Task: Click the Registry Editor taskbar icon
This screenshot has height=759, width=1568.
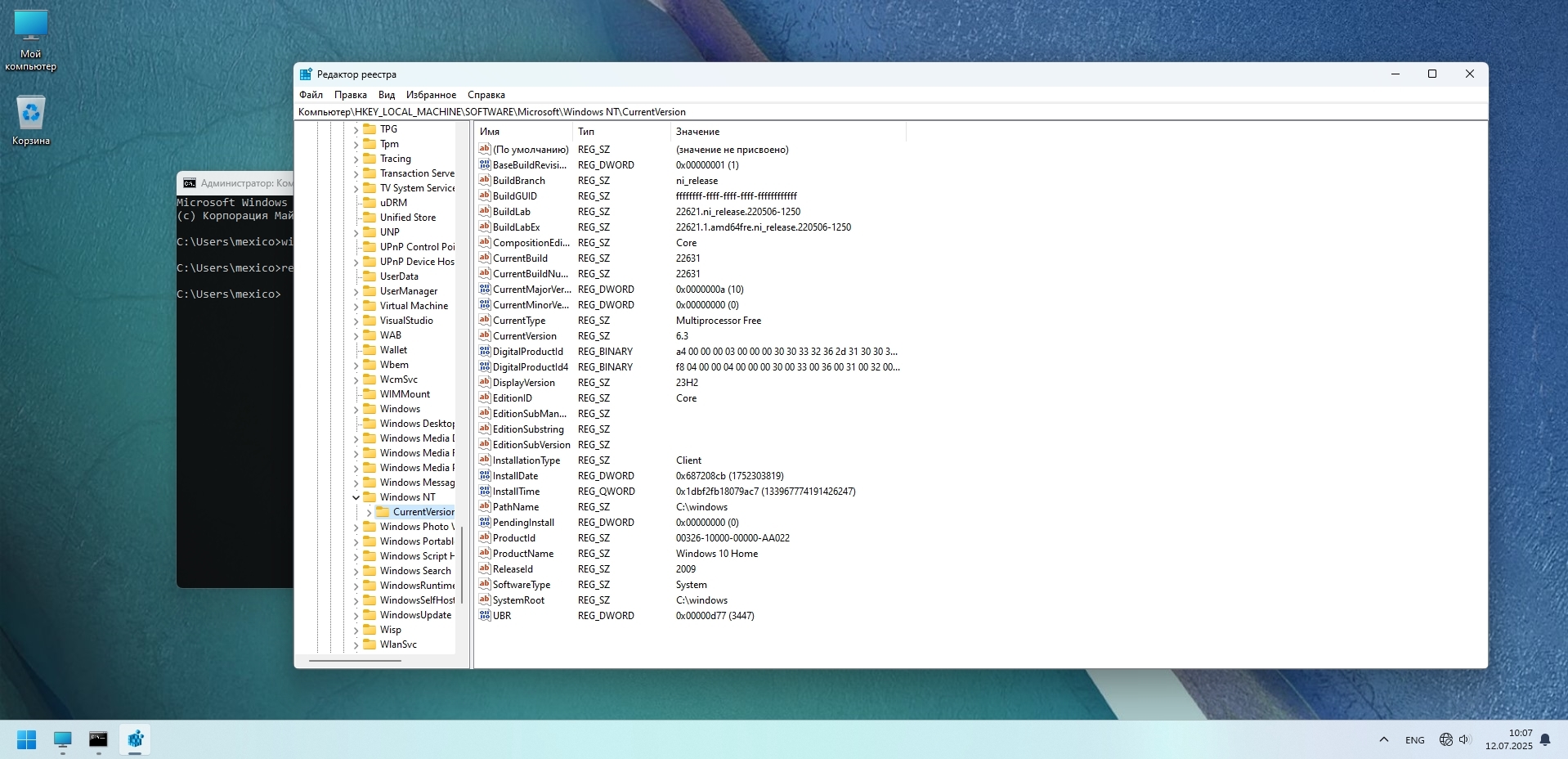Action: (135, 739)
